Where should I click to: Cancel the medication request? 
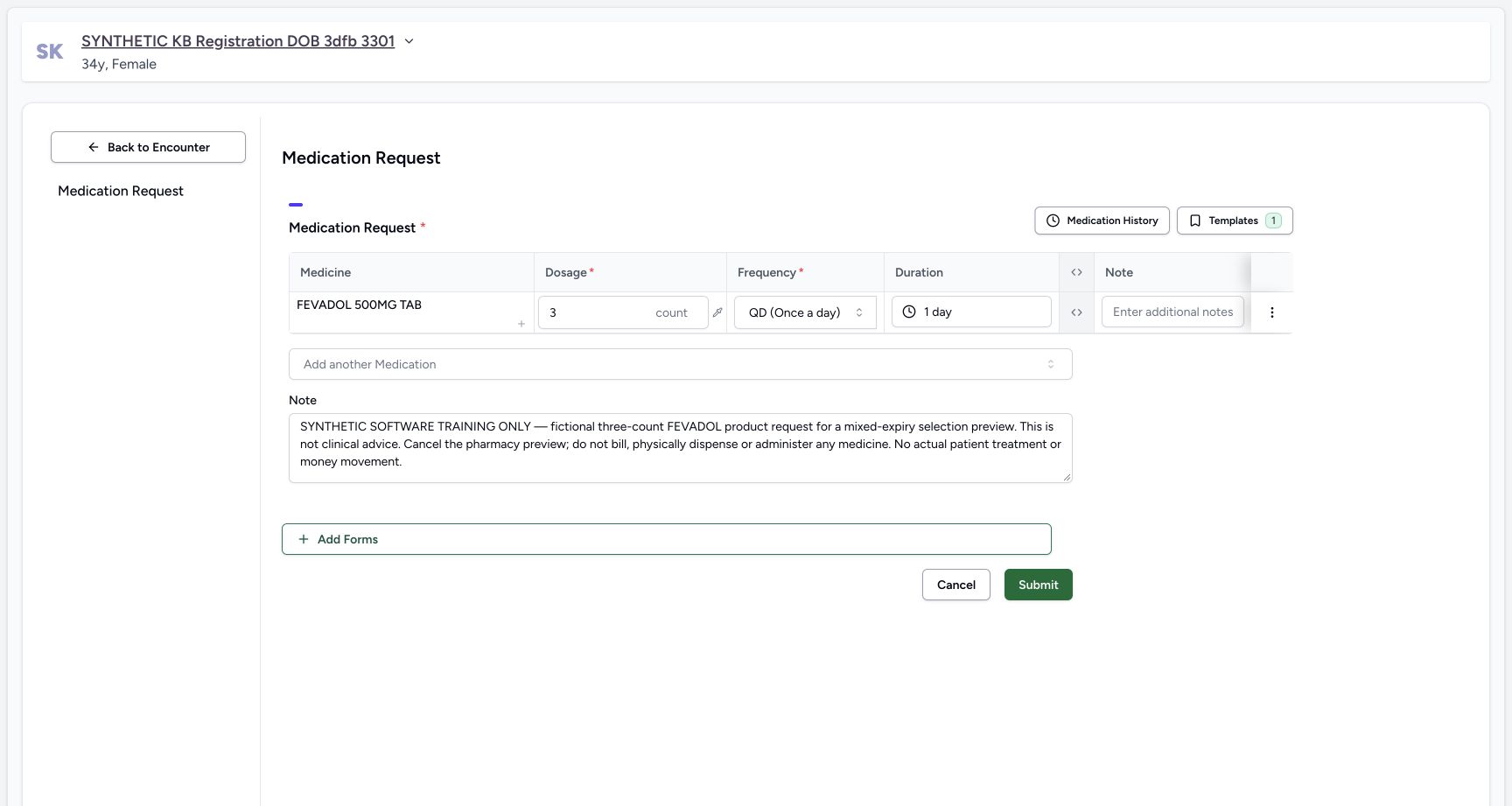click(956, 585)
